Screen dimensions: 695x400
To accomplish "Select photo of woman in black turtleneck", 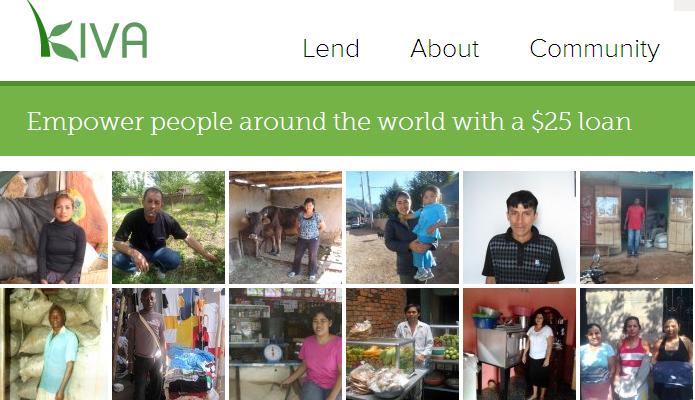I will [x=54, y=227].
